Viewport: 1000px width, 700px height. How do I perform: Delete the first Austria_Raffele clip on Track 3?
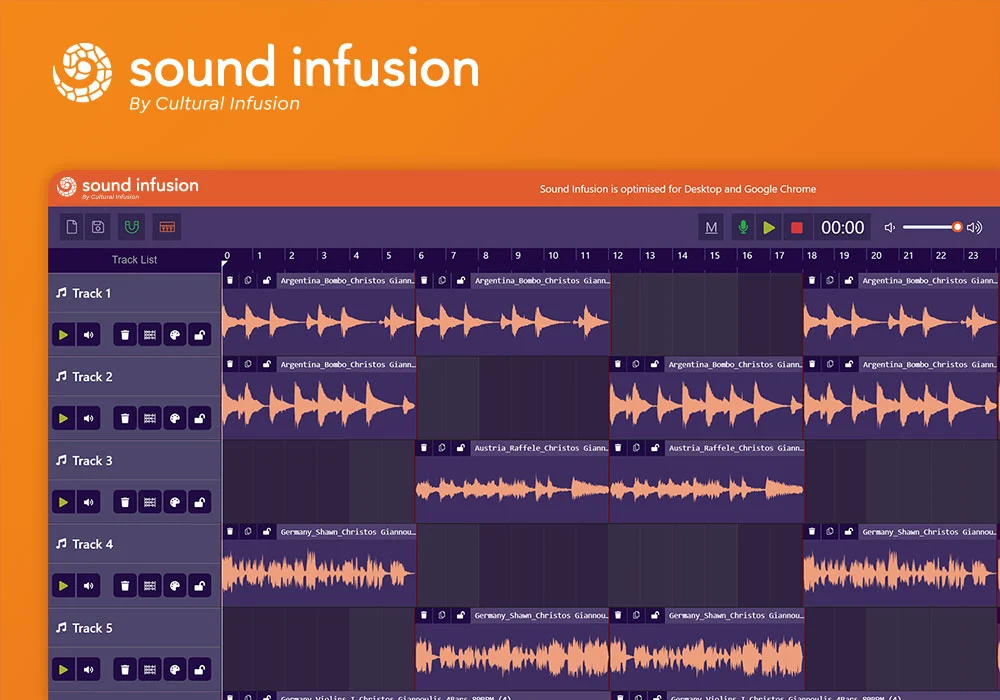click(x=424, y=448)
